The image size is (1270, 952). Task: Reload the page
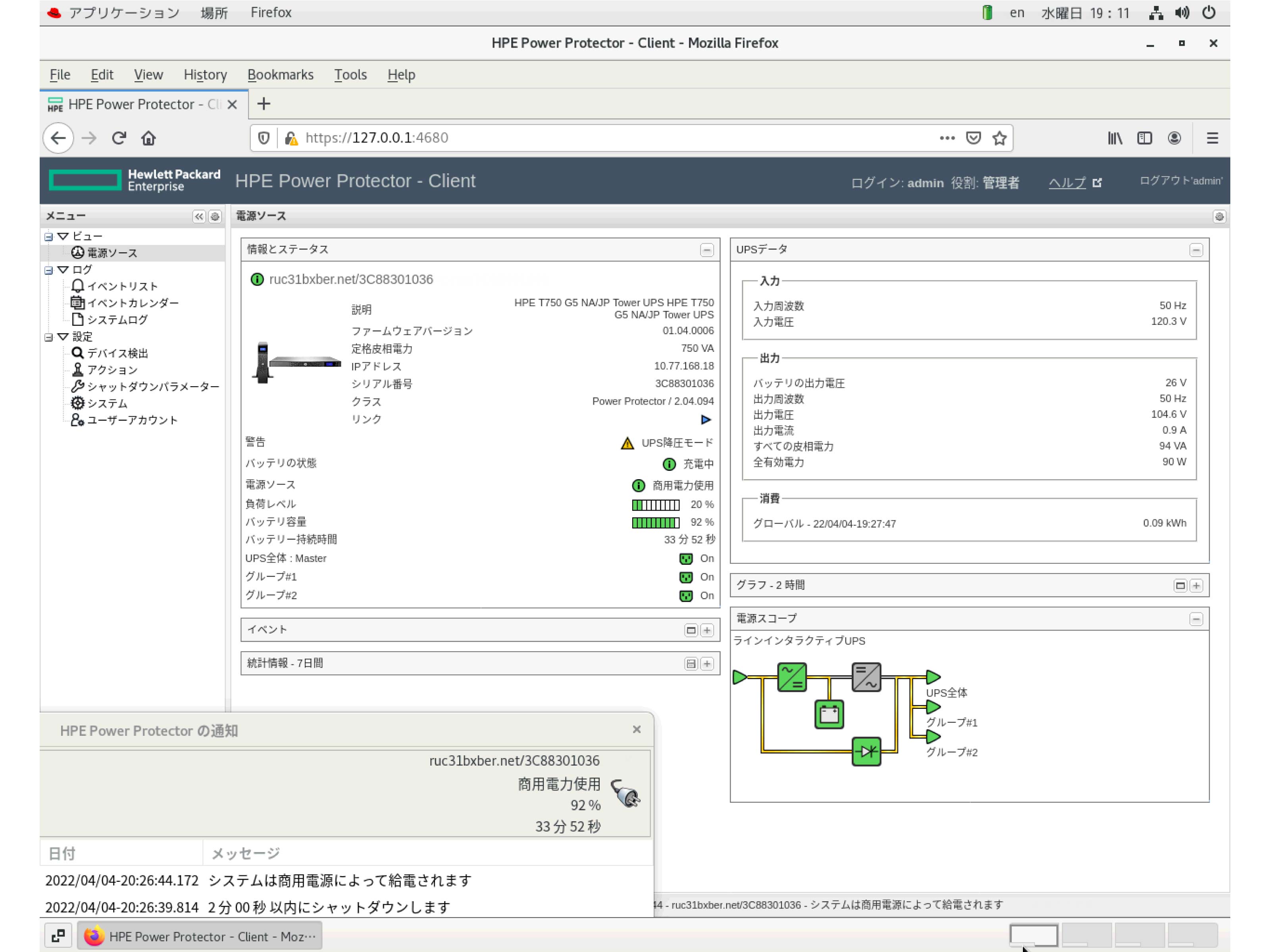[x=119, y=138]
